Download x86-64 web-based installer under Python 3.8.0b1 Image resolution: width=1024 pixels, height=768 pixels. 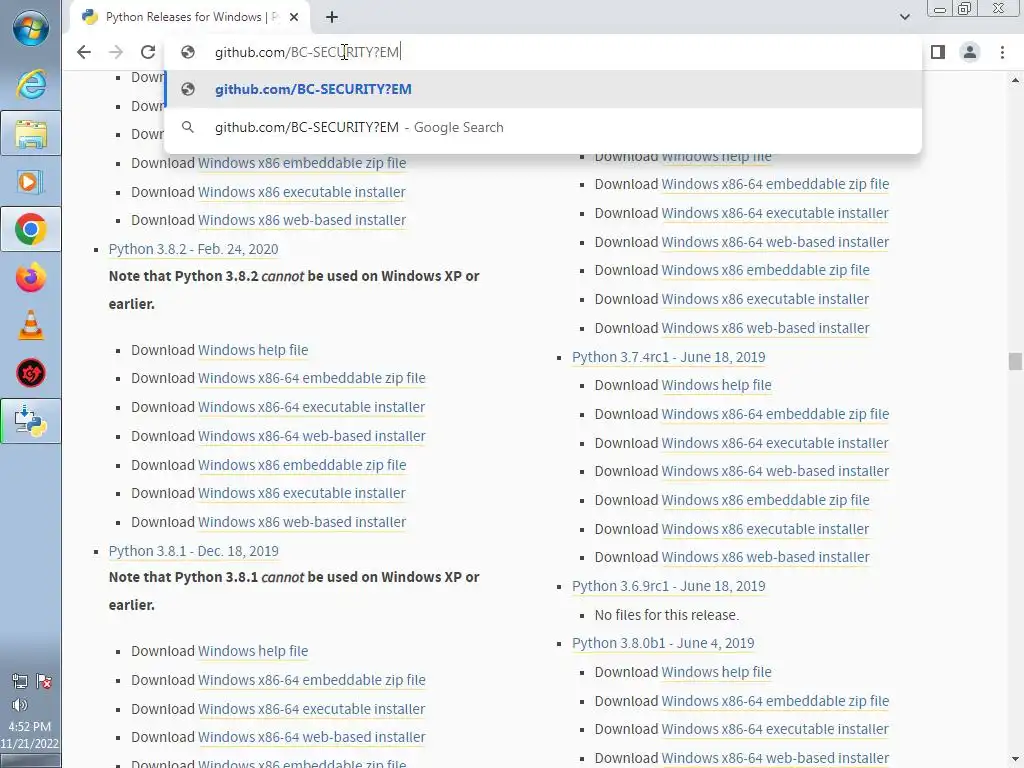(x=775, y=758)
